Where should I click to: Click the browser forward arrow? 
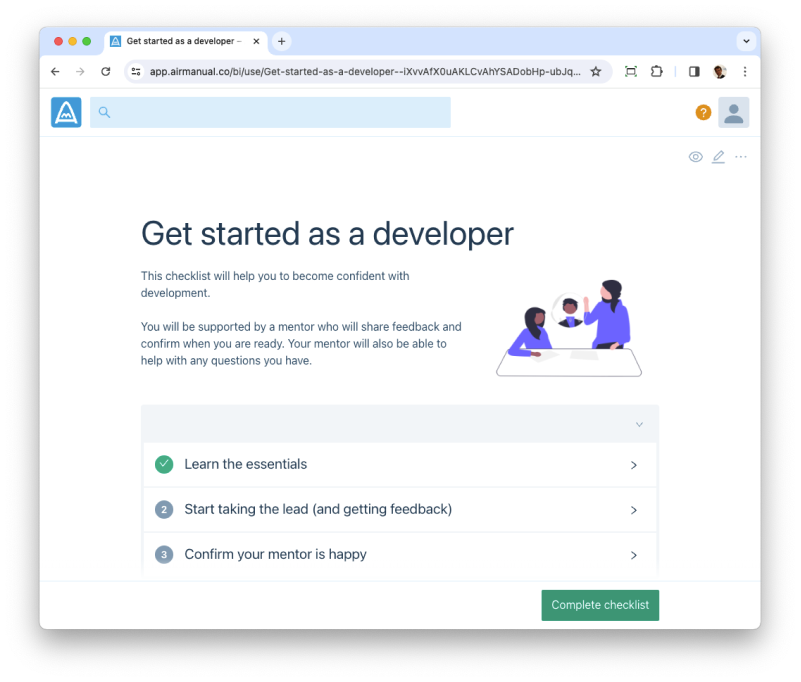pyautogui.click(x=80, y=72)
